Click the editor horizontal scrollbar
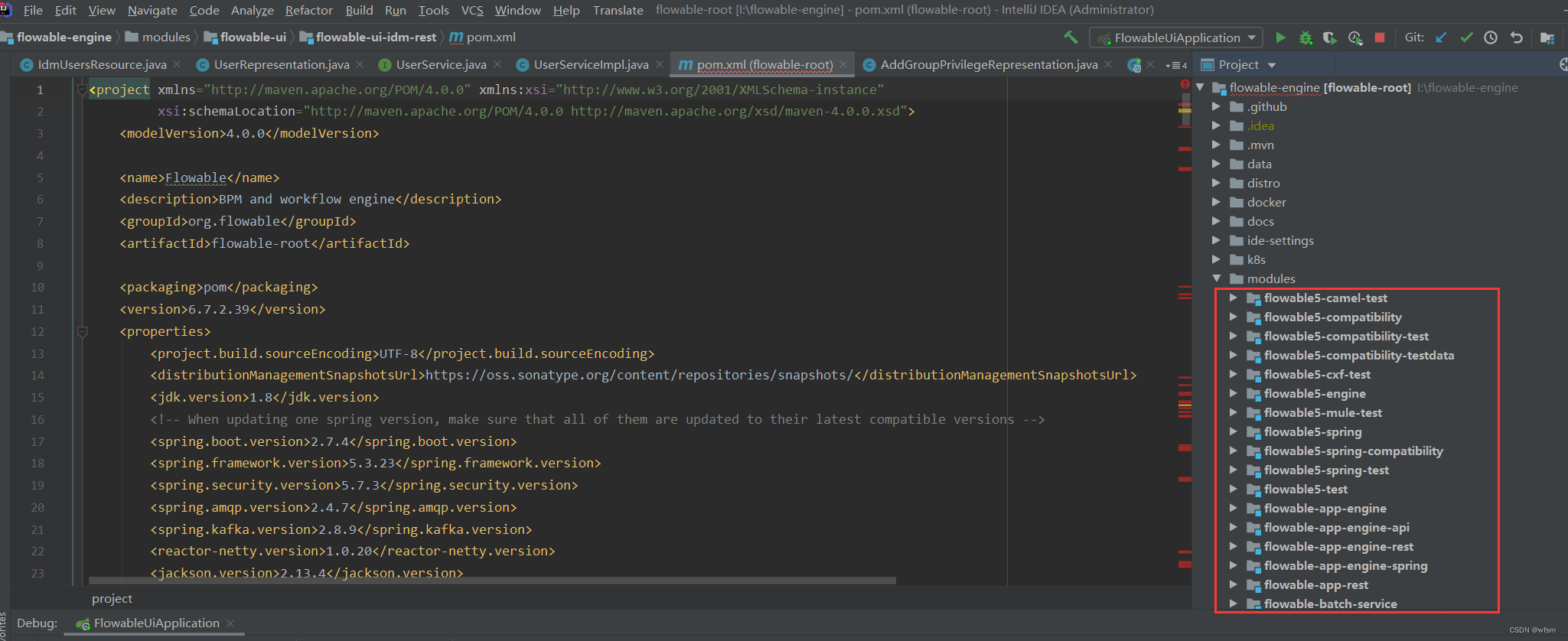1568x641 pixels. [x=492, y=581]
